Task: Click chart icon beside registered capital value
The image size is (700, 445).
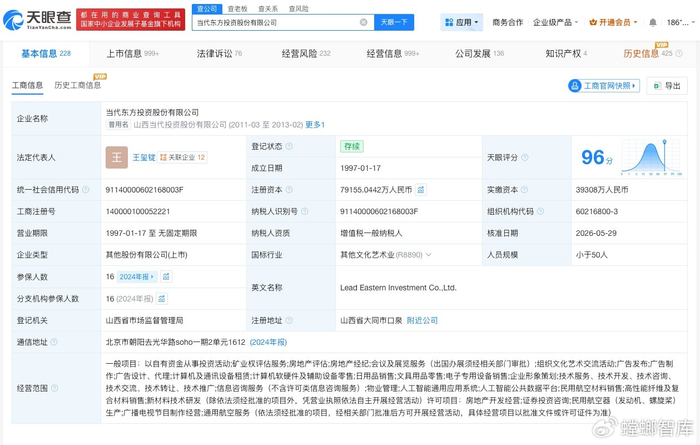Action: [x=421, y=190]
